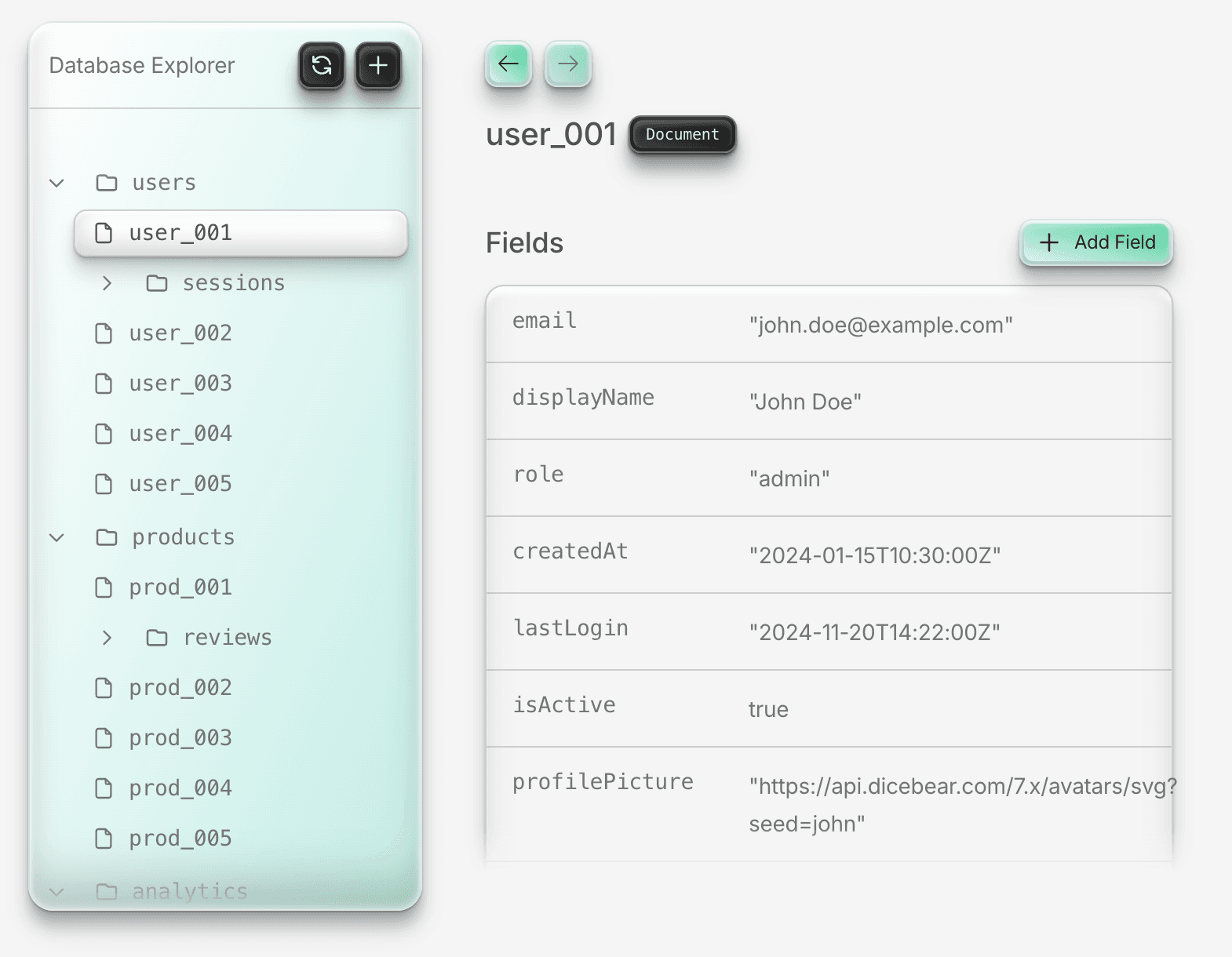The width and height of the screenshot is (1232, 957).
Task: Expand the reviews subcollection chevron
Action: pyautogui.click(x=108, y=638)
